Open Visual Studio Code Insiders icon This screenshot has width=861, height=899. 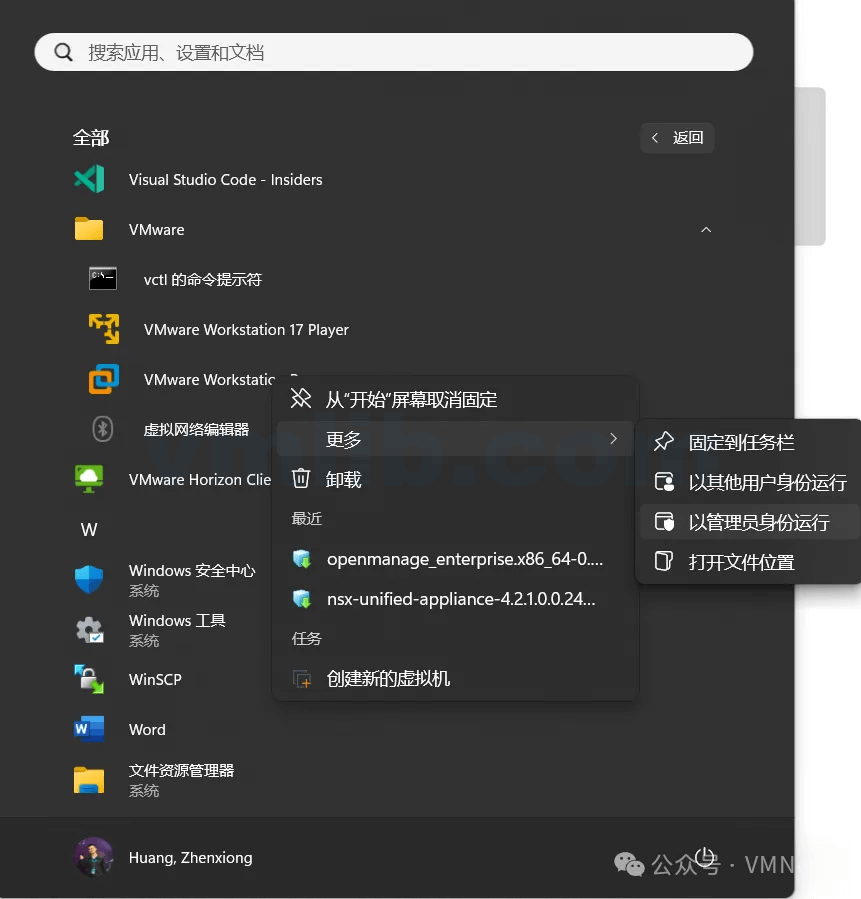(89, 180)
